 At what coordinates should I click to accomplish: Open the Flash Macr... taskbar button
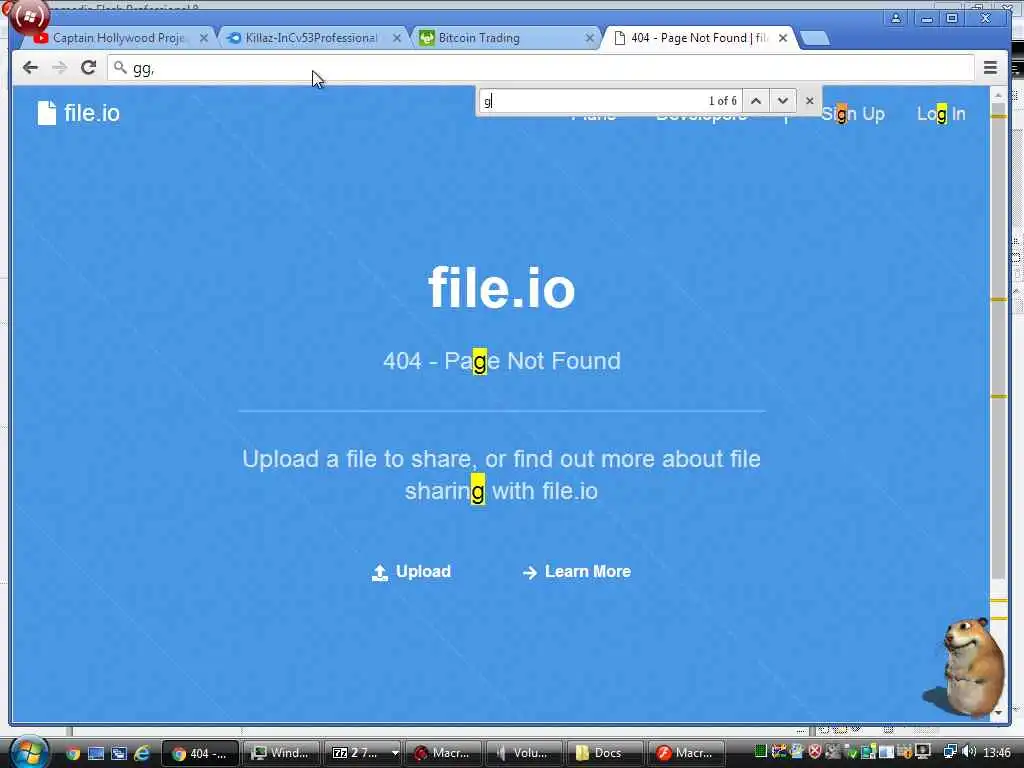tap(685, 753)
